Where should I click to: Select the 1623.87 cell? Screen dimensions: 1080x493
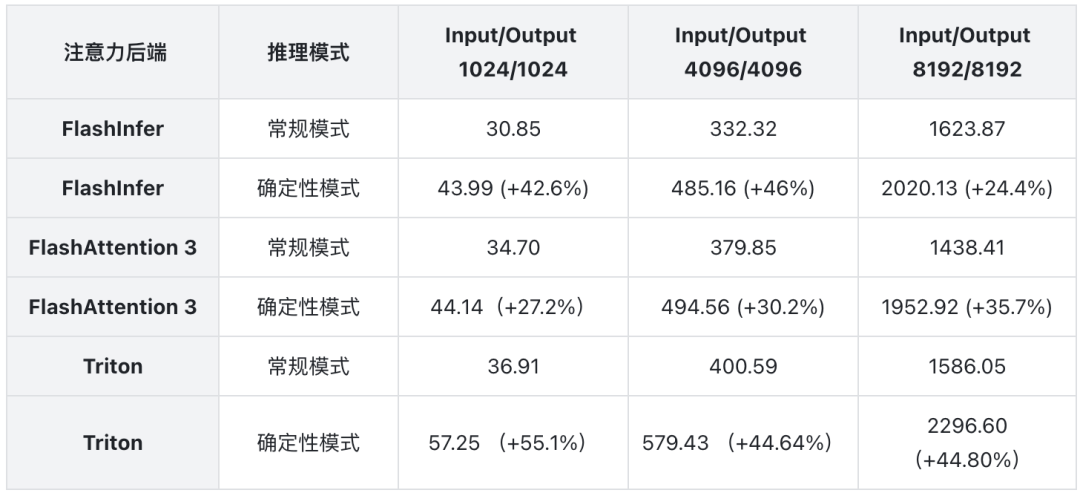[965, 129]
